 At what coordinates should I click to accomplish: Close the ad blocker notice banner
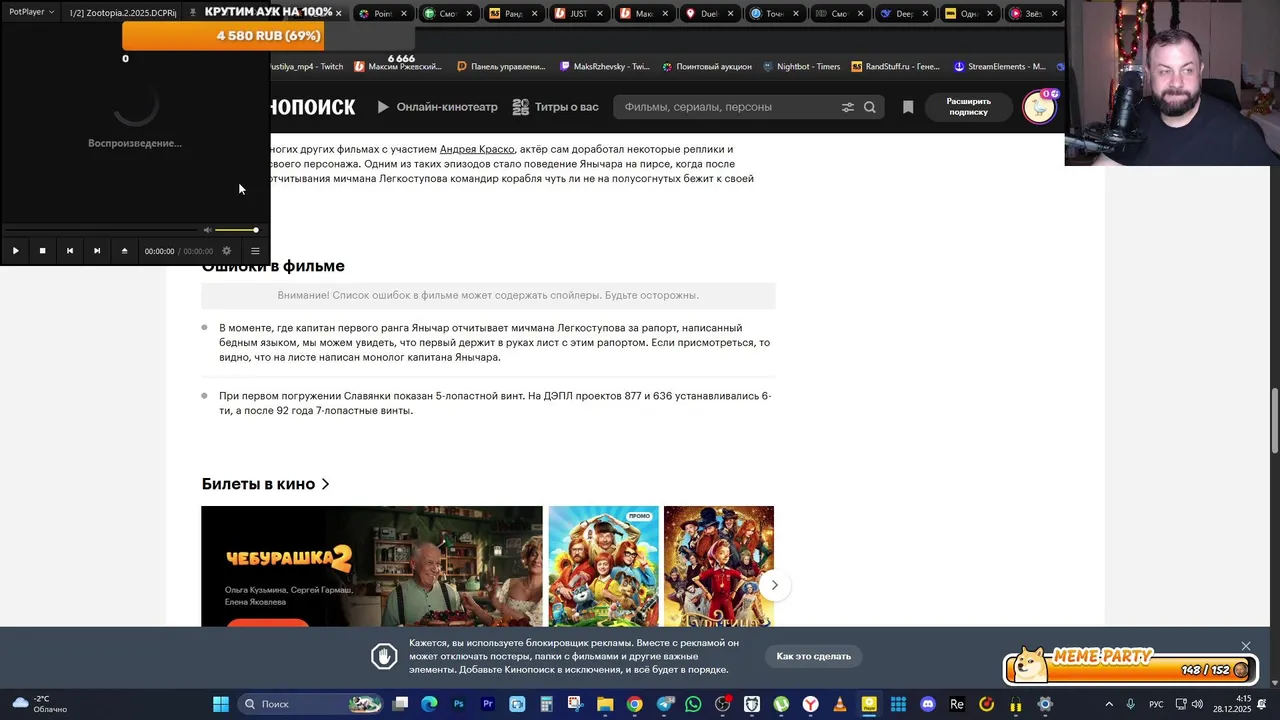tap(1246, 646)
